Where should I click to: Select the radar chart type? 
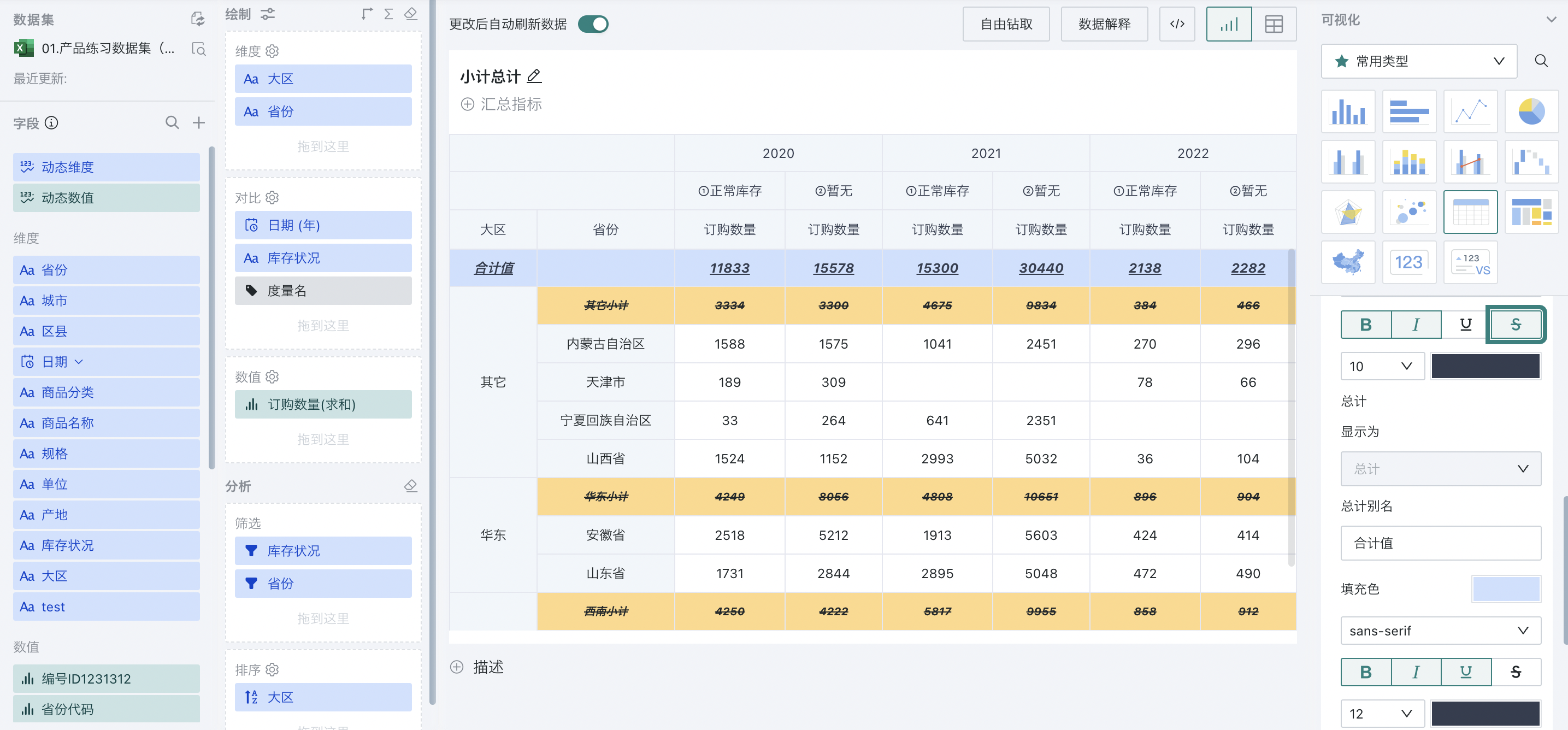(x=1348, y=212)
